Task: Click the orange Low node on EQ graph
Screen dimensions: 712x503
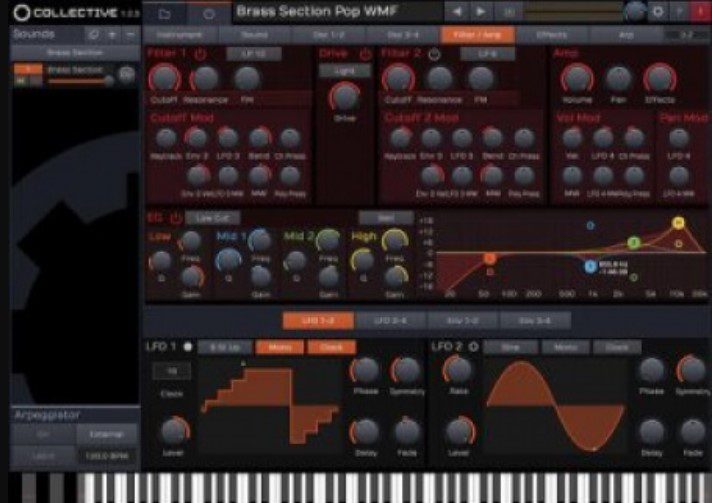Action: pyautogui.click(x=490, y=258)
